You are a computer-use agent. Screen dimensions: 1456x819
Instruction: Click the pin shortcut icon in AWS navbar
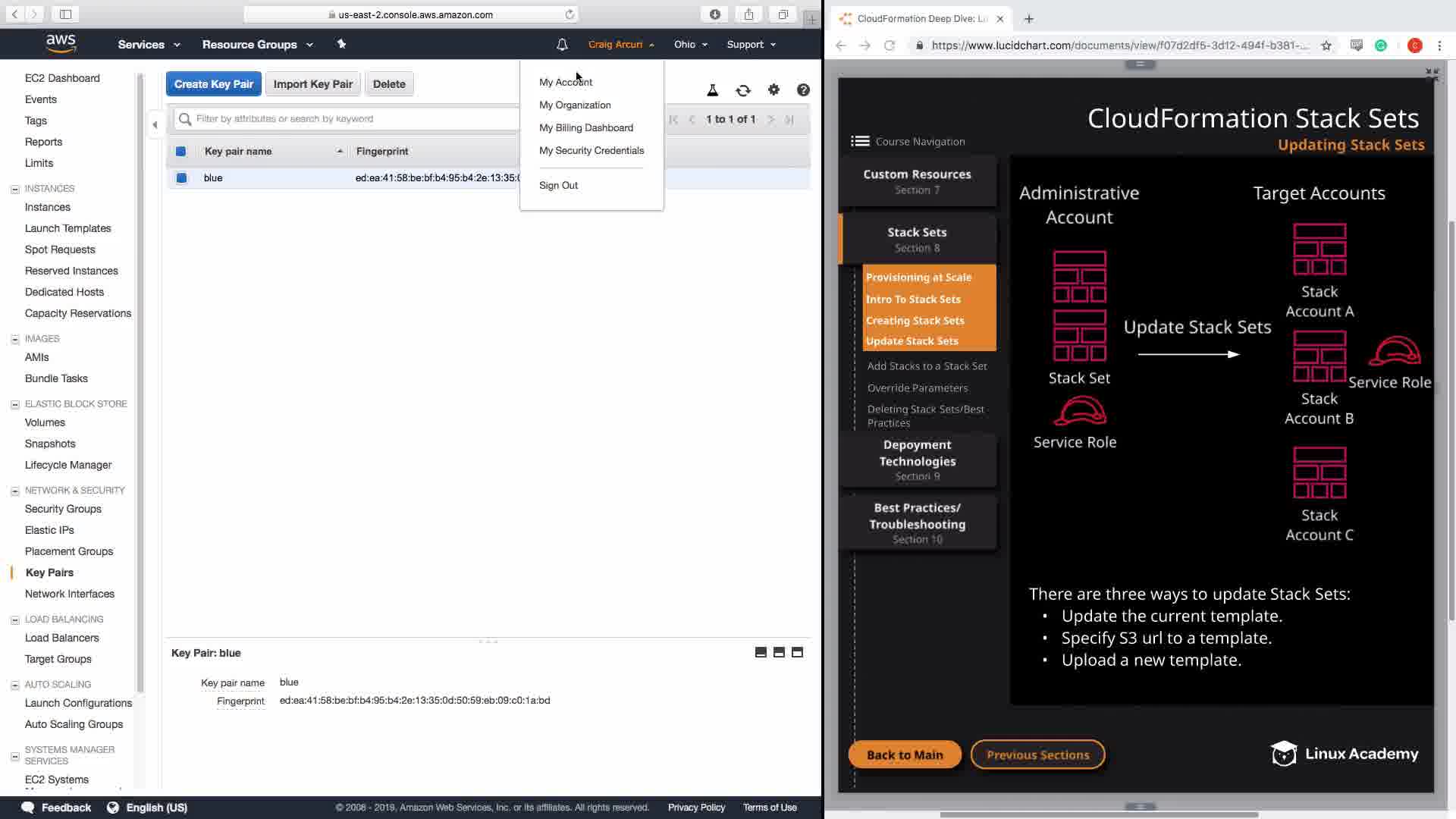(x=341, y=44)
